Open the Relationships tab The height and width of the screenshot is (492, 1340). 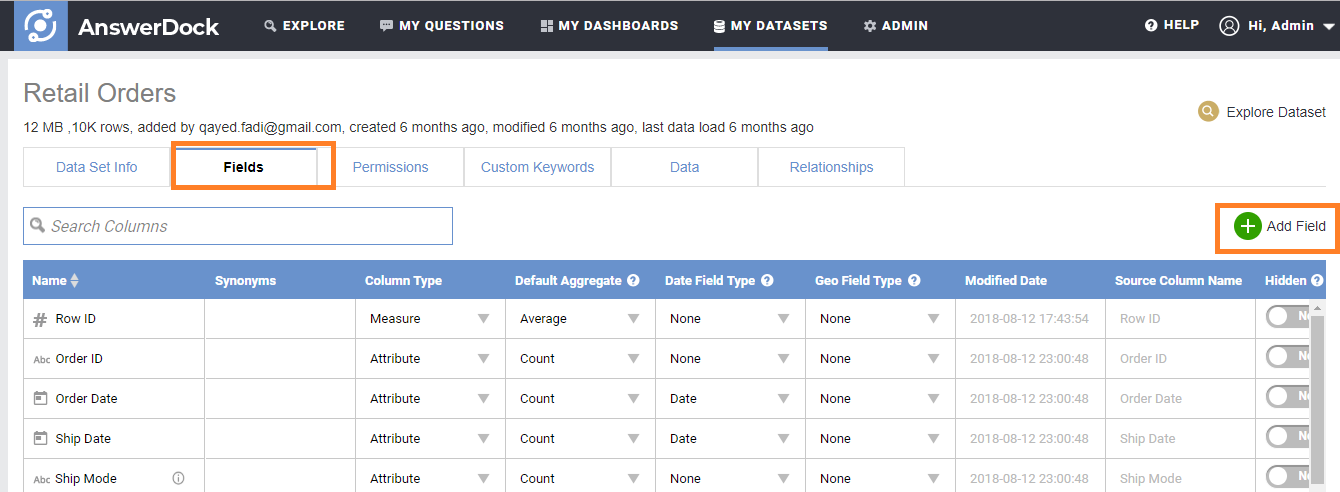pos(832,167)
